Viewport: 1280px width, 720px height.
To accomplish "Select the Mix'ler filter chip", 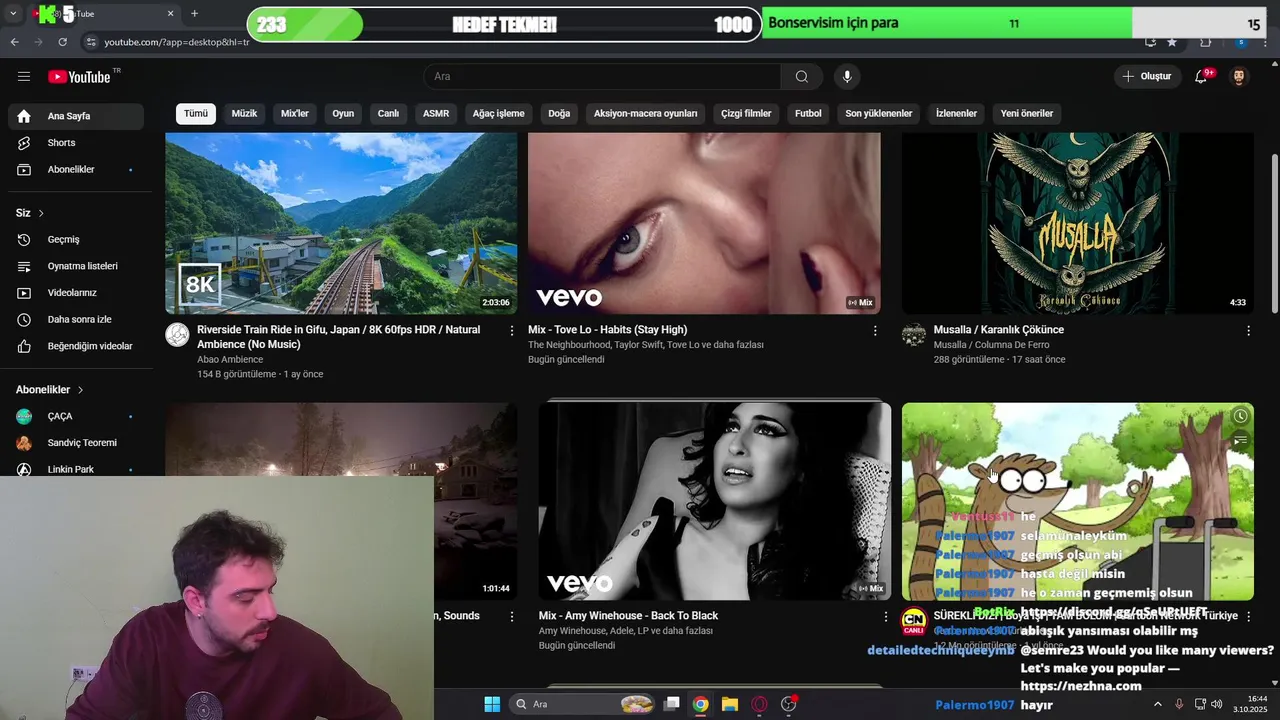I will [295, 114].
